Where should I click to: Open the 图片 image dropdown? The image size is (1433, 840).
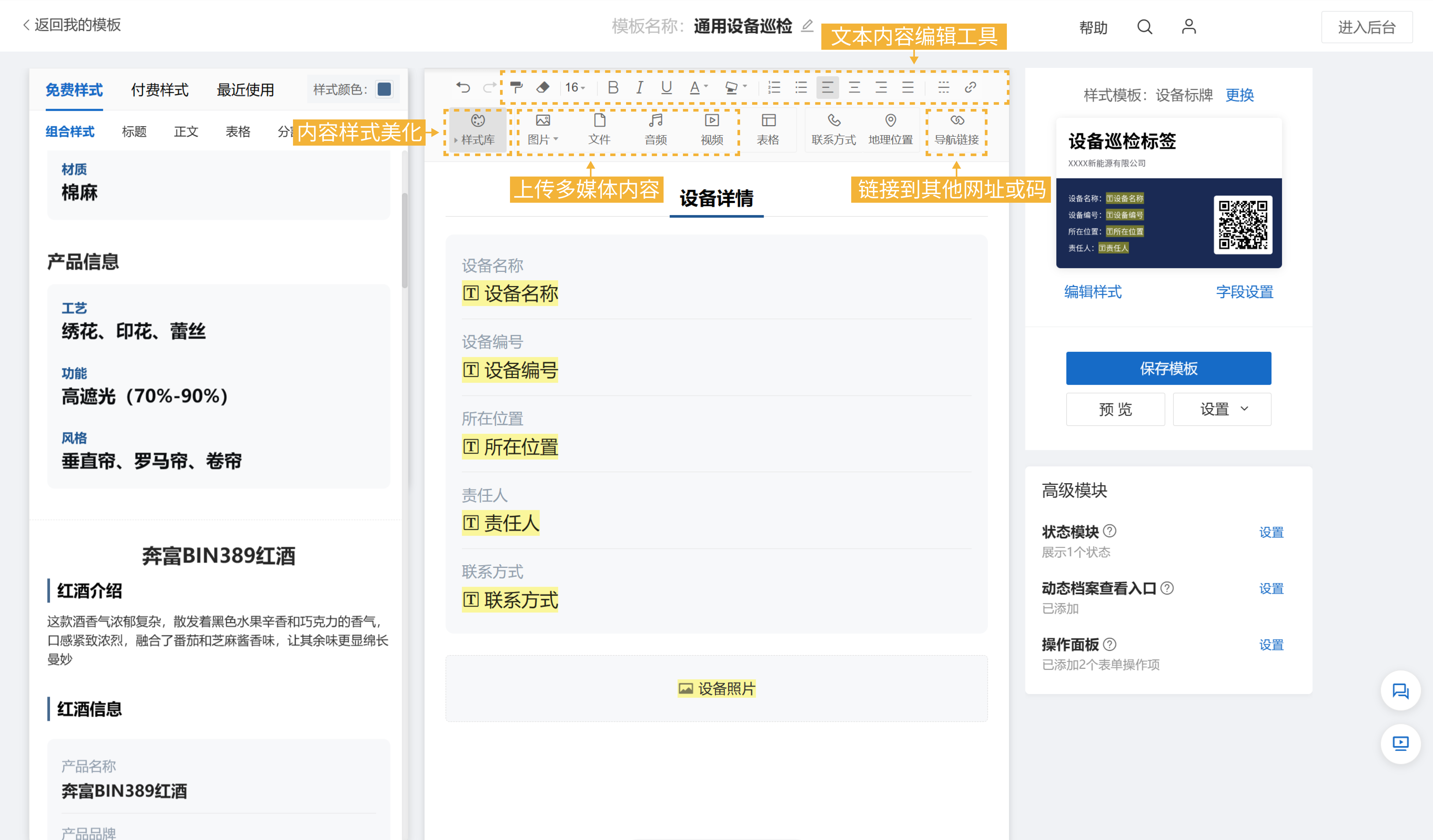[542, 130]
